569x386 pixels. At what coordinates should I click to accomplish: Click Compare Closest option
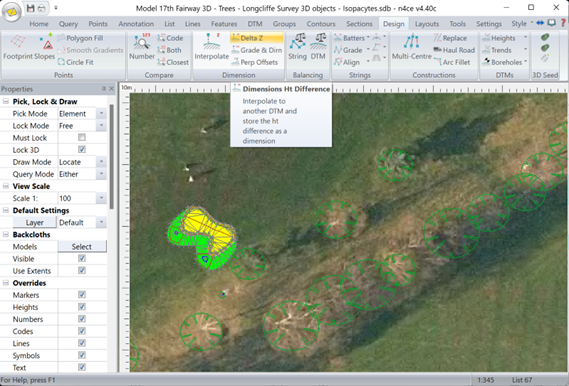pyautogui.click(x=173, y=62)
